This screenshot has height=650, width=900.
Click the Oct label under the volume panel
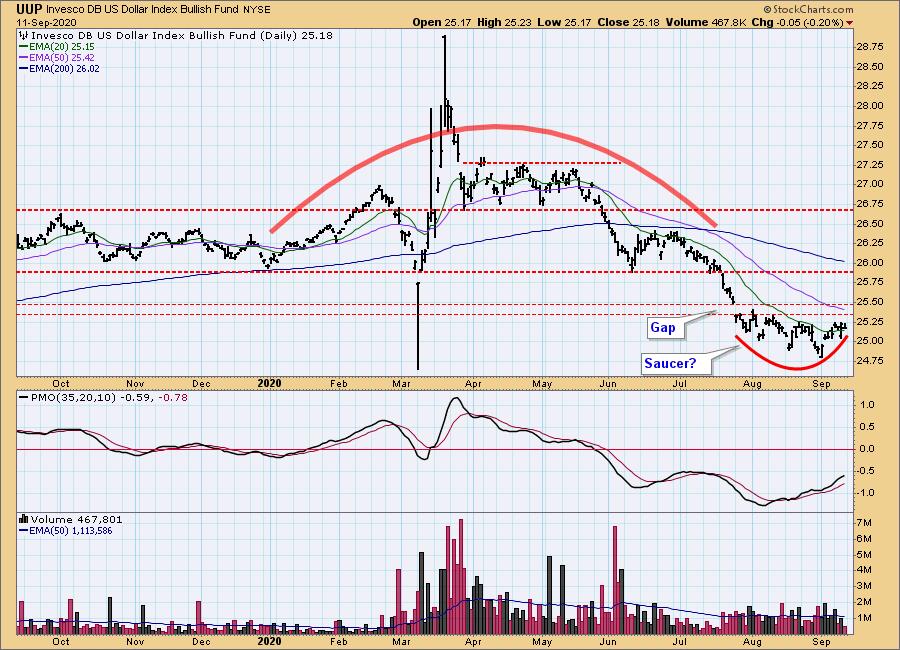click(x=61, y=641)
